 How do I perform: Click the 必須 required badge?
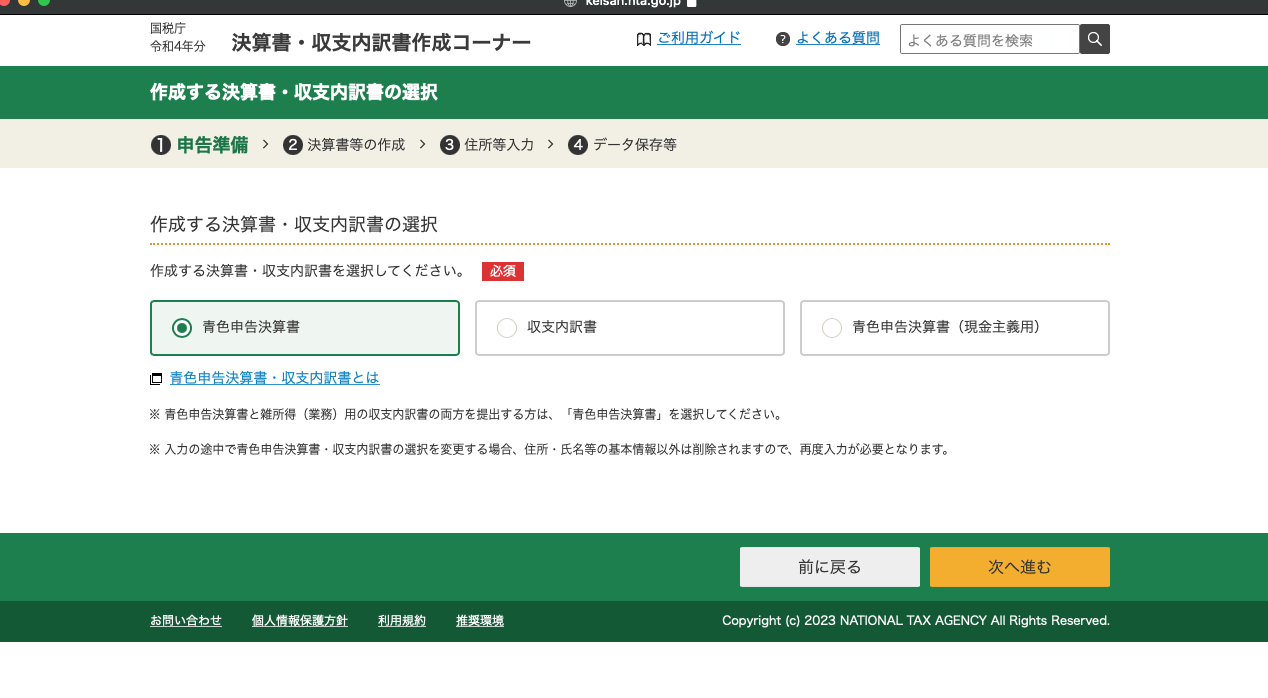click(x=503, y=271)
